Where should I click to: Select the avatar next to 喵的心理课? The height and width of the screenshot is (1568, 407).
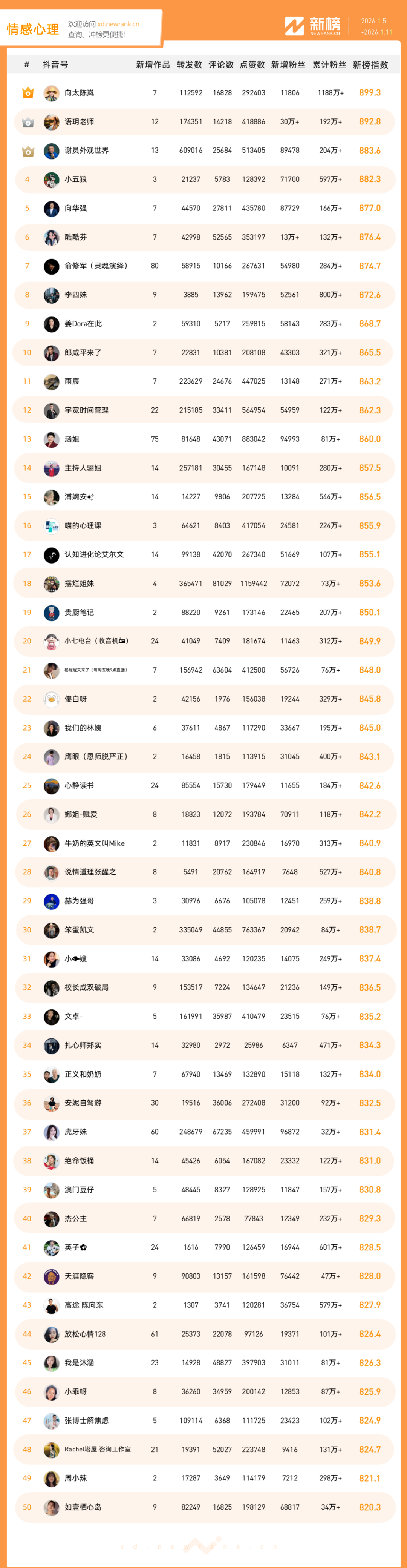[x=52, y=525]
